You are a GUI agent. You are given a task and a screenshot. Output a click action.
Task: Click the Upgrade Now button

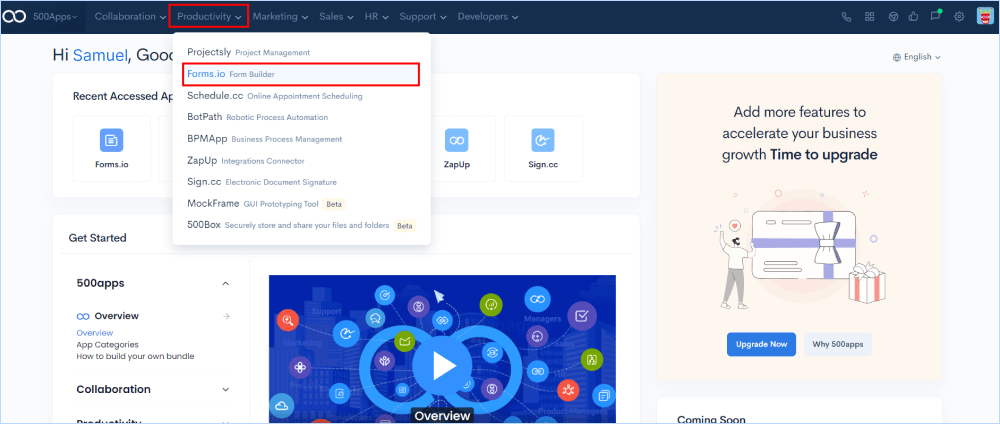coord(761,344)
